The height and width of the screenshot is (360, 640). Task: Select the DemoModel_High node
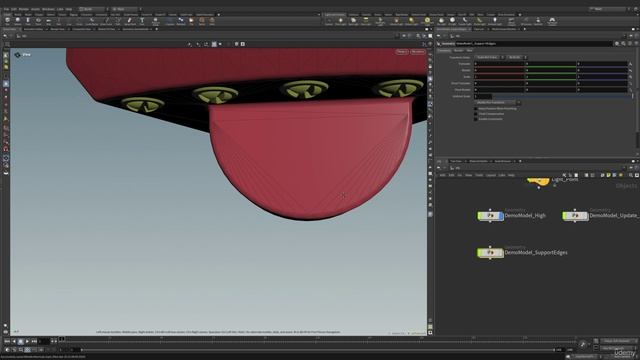pos(490,216)
